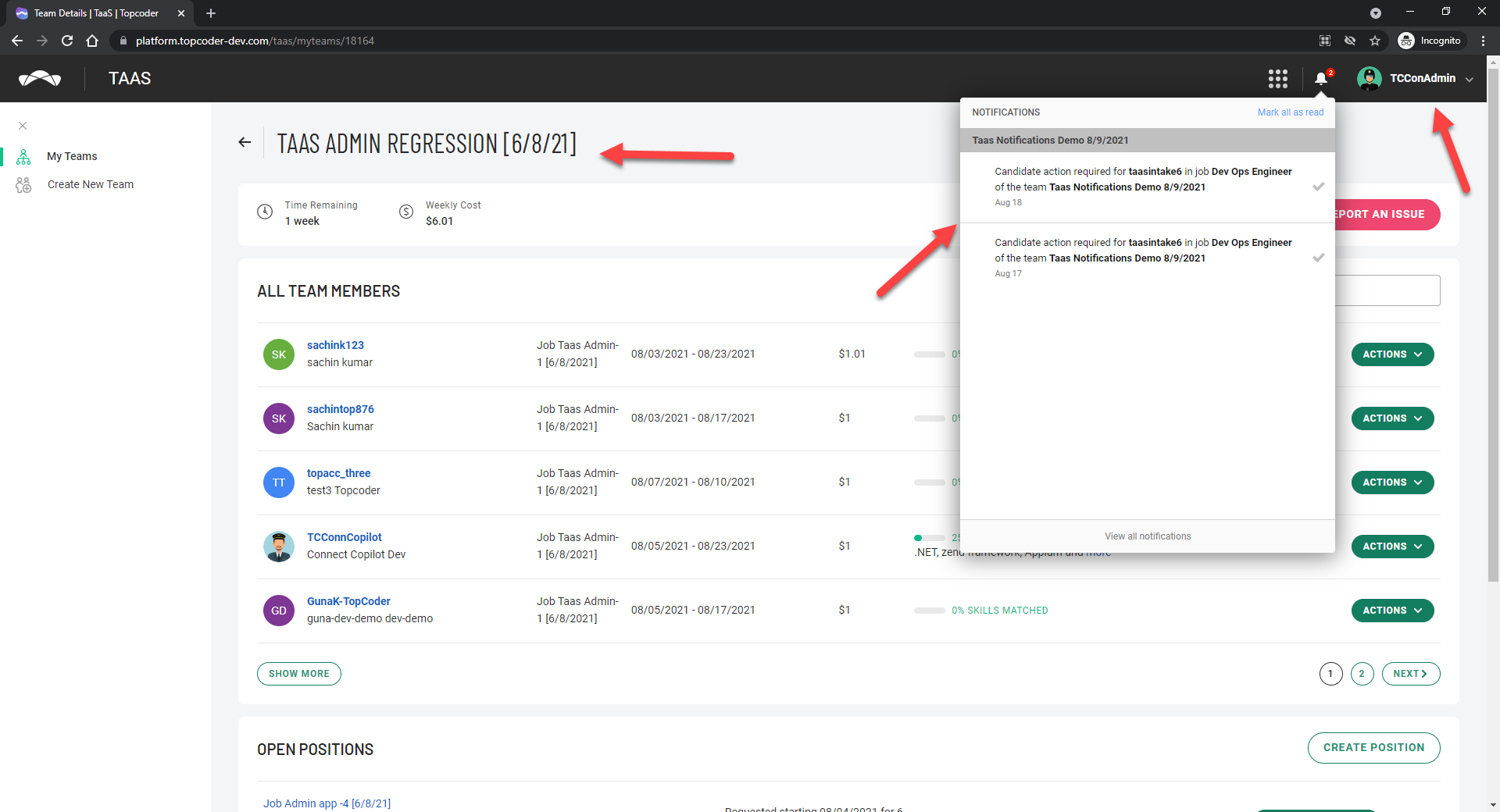Viewport: 1500px width, 812px height.
Task: Close the sidebar with the X icon
Action: (23, 126)
